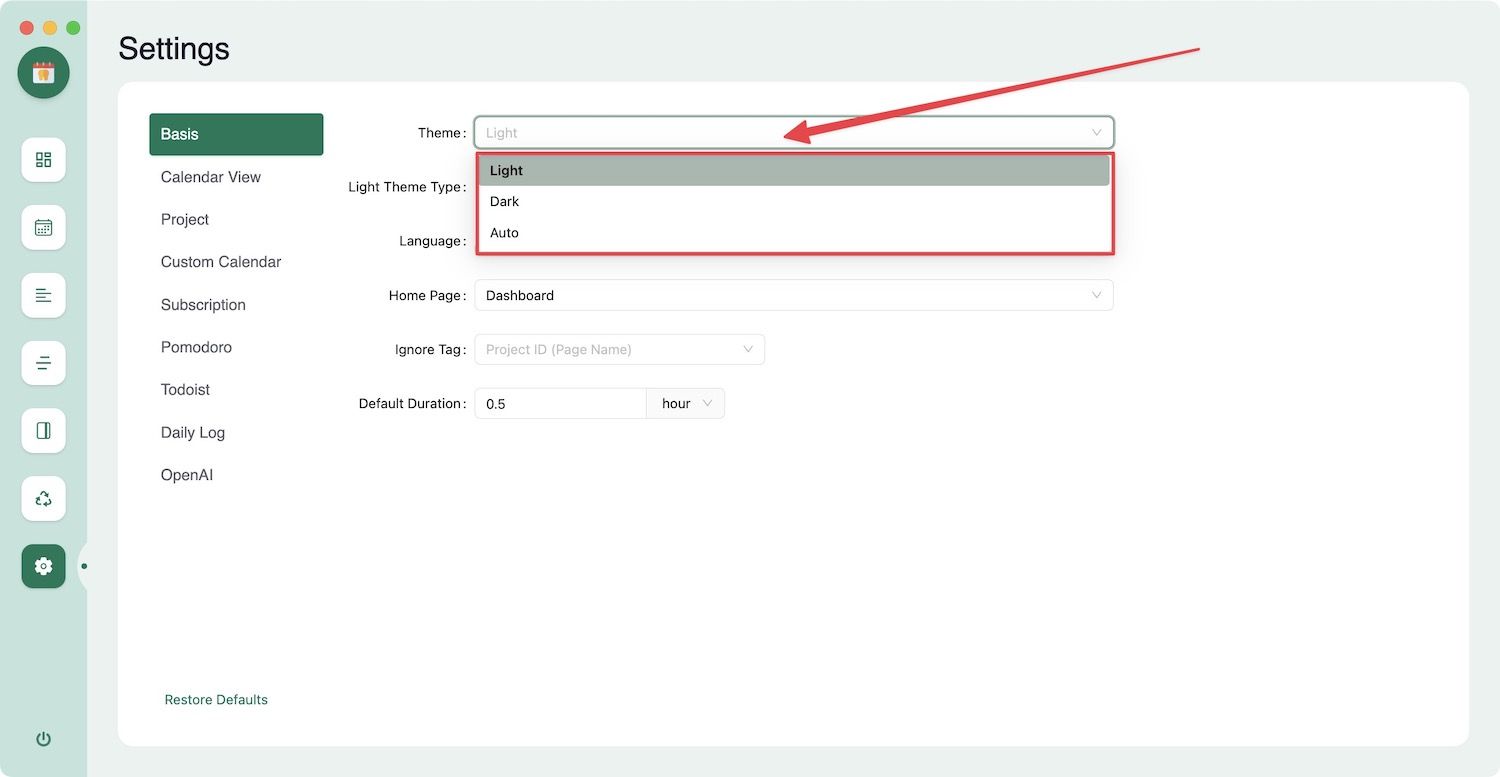Open the Calendar view sidebar icon
1500x777 pixels.
[x=43, y=228]
